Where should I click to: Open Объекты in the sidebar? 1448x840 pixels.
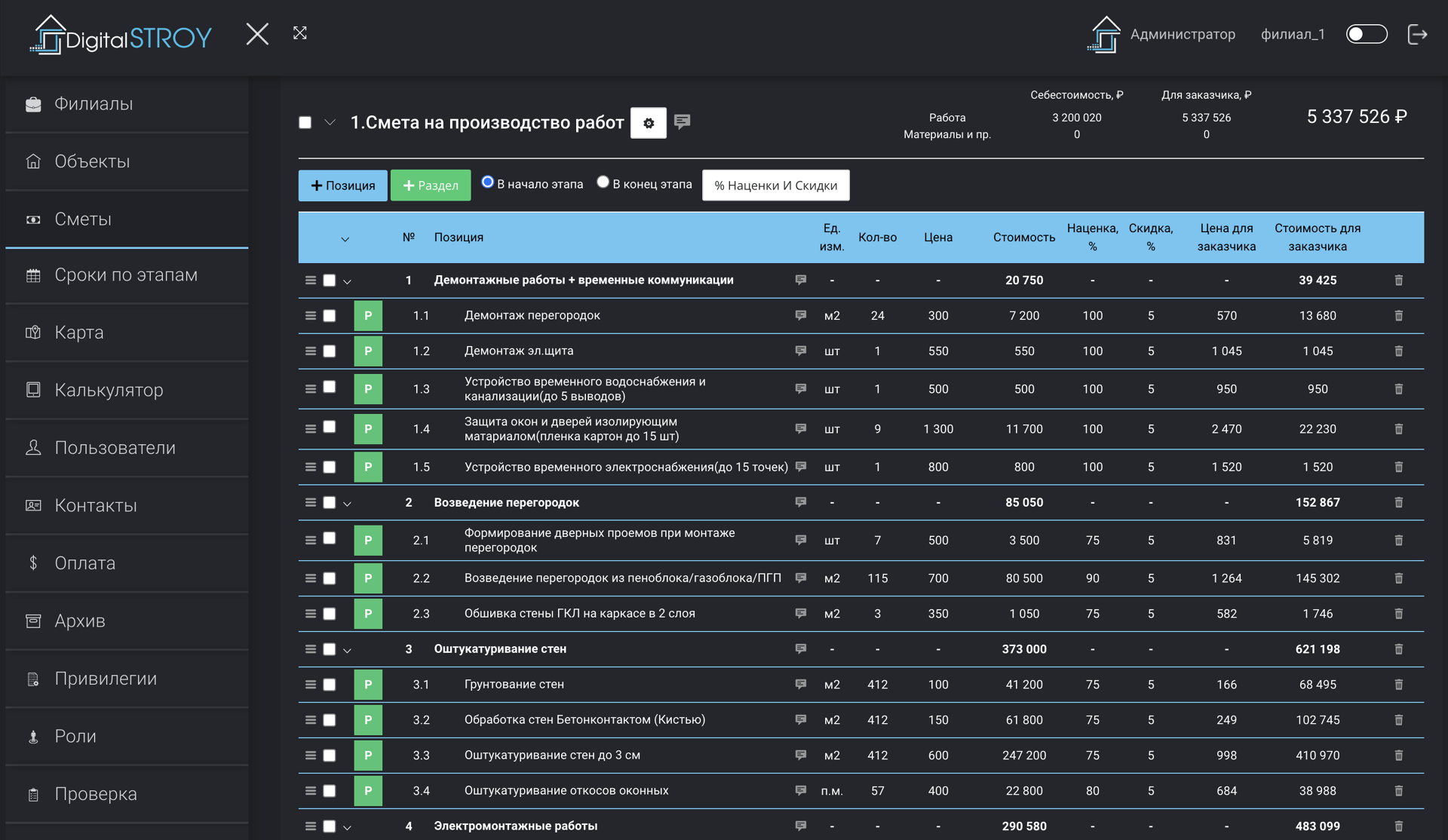pyautogui.click(x=127, y=161)
